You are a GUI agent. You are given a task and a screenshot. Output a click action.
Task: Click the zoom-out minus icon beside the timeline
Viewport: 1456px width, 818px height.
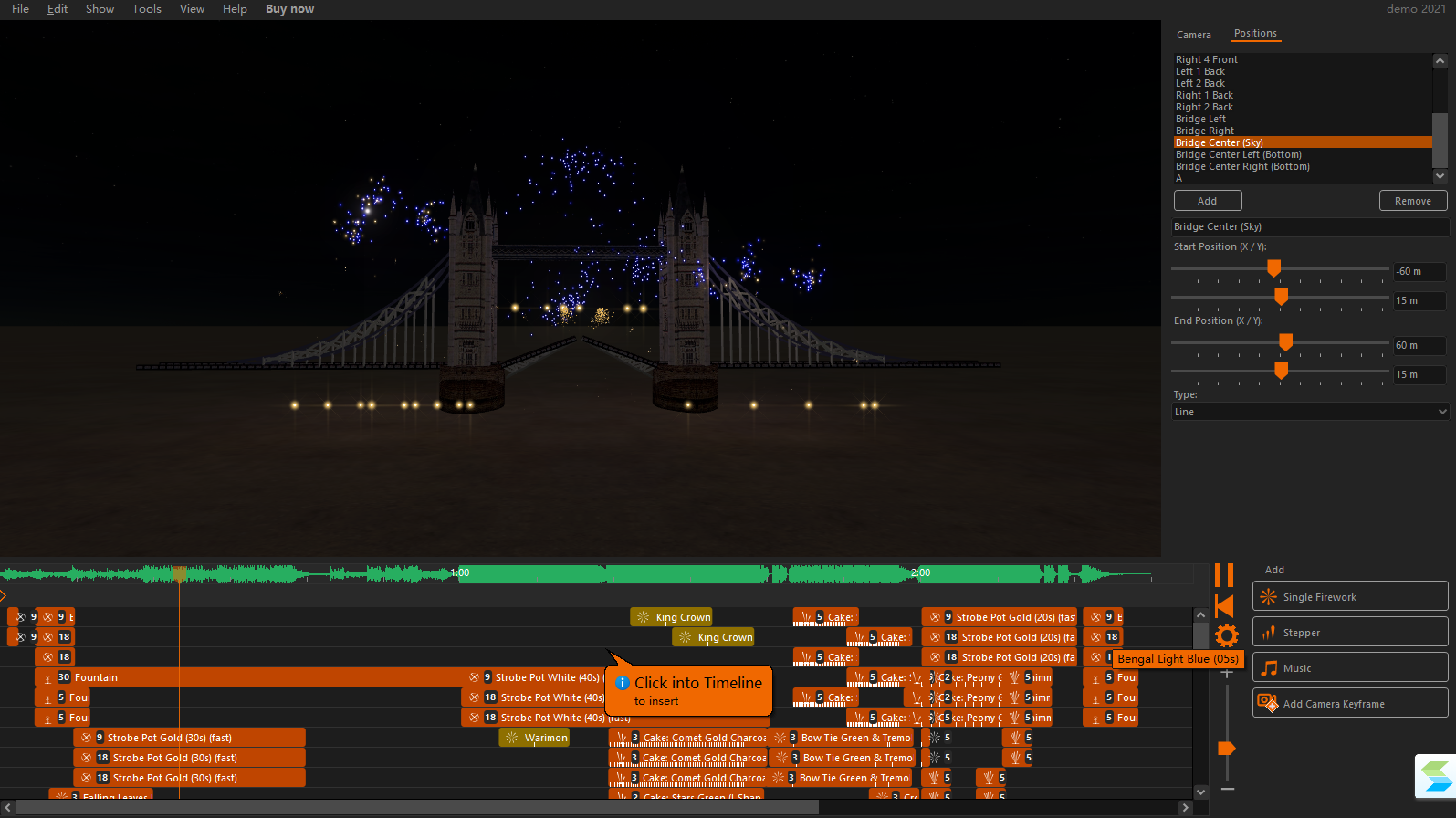pos(1228,789)
